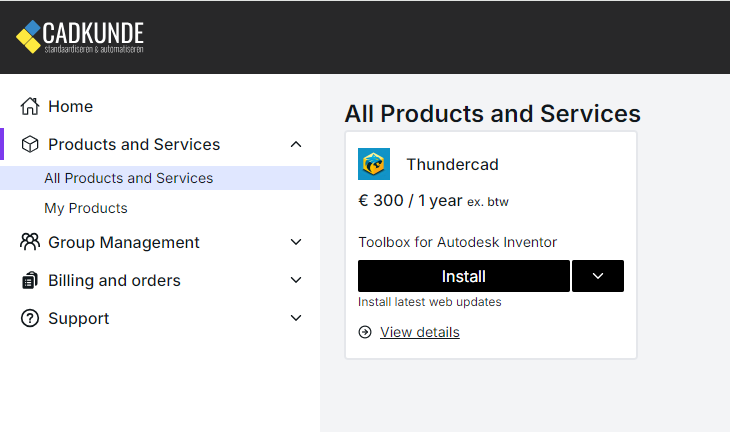Viewport: 730px width, 432px height.
Task: Expand the Billing and orders chevron
Action: pyautogui.click(x=296, y=280)
